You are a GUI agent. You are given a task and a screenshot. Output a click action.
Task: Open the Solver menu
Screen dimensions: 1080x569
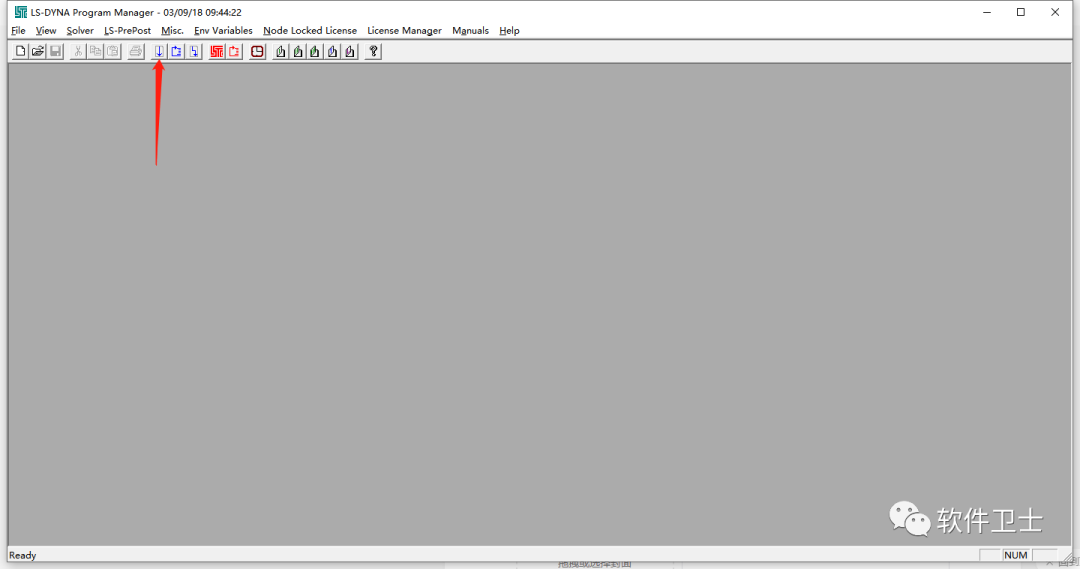pos(80,30)
